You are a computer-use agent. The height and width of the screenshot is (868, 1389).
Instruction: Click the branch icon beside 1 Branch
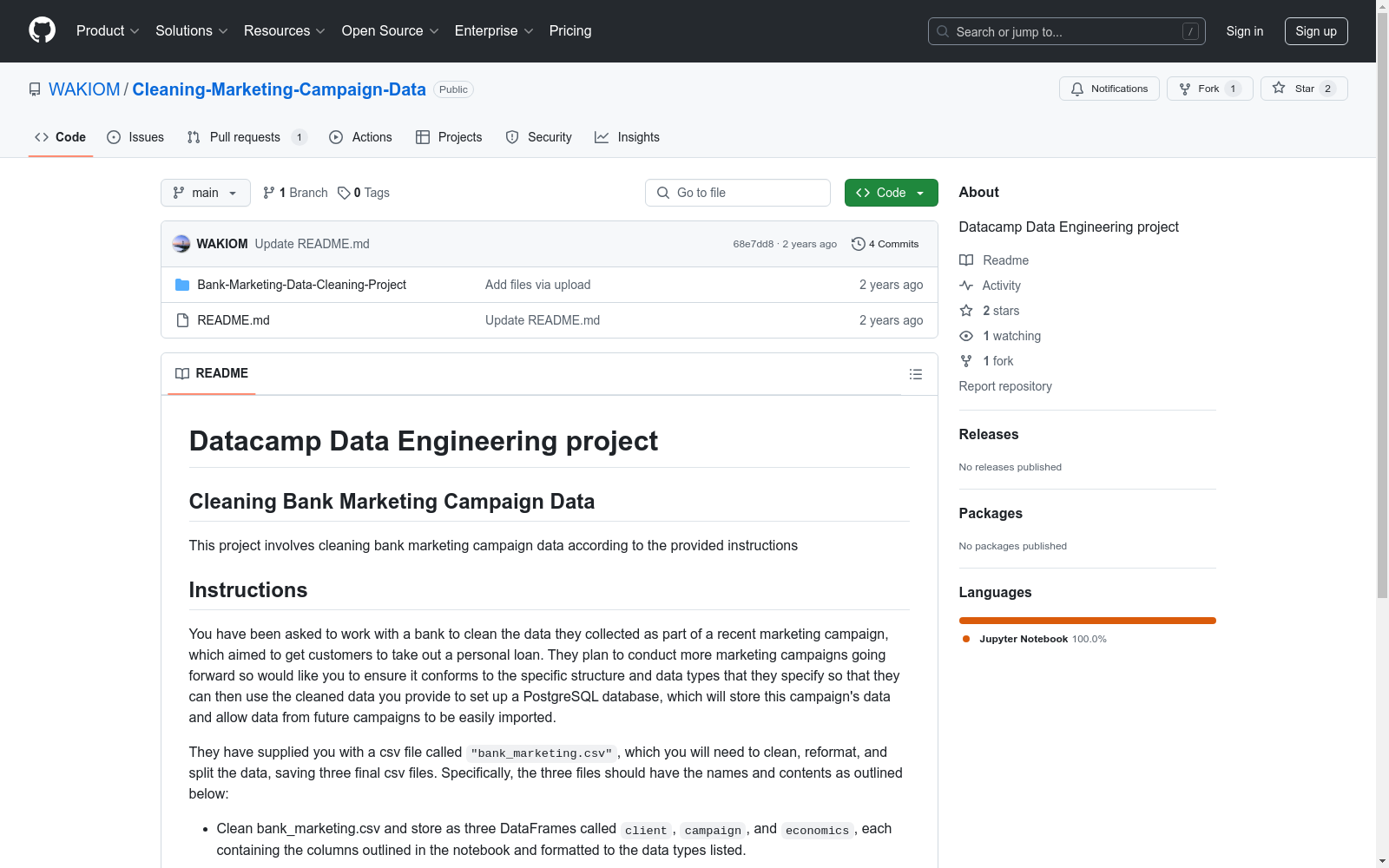click(269, 193)
